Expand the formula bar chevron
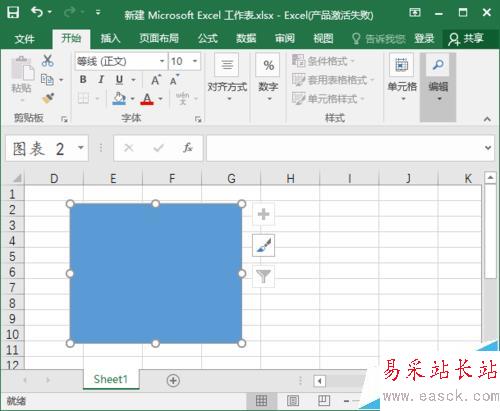Screen dimensions: 500x411 point(488,148)
